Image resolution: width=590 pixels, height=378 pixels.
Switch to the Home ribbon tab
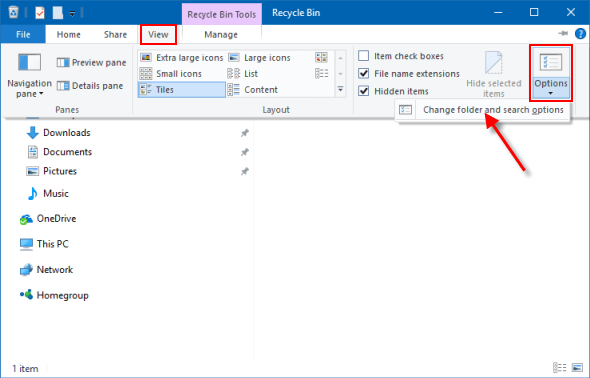(x=68, y=35)
